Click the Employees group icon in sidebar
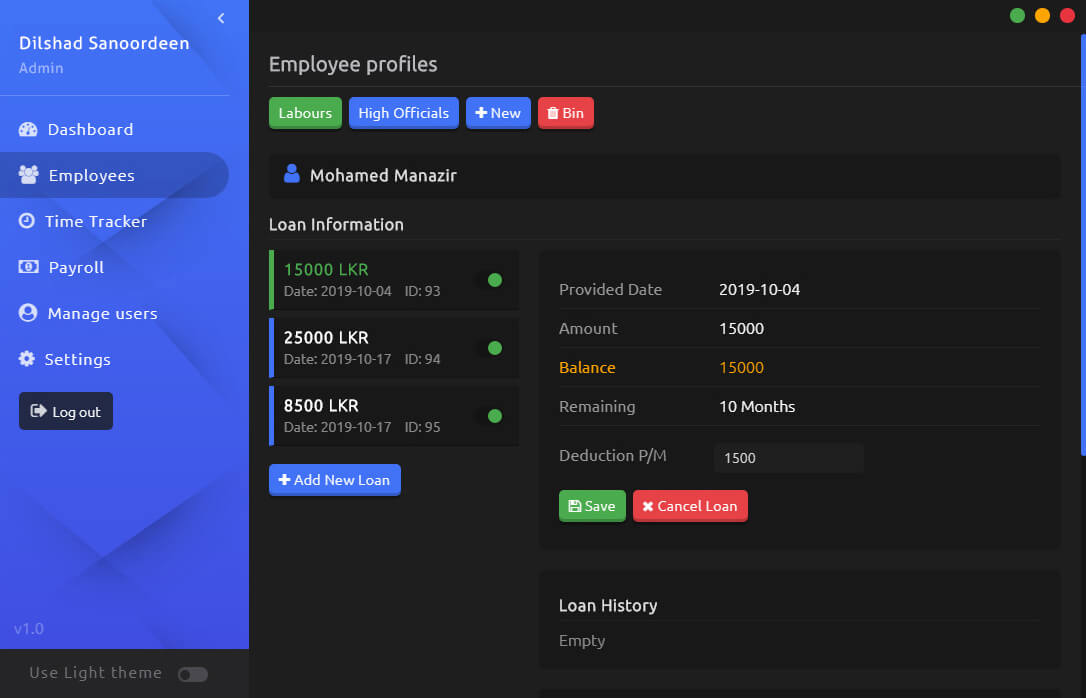This screenshot has height=698, width=1086. tap(28, 175)
